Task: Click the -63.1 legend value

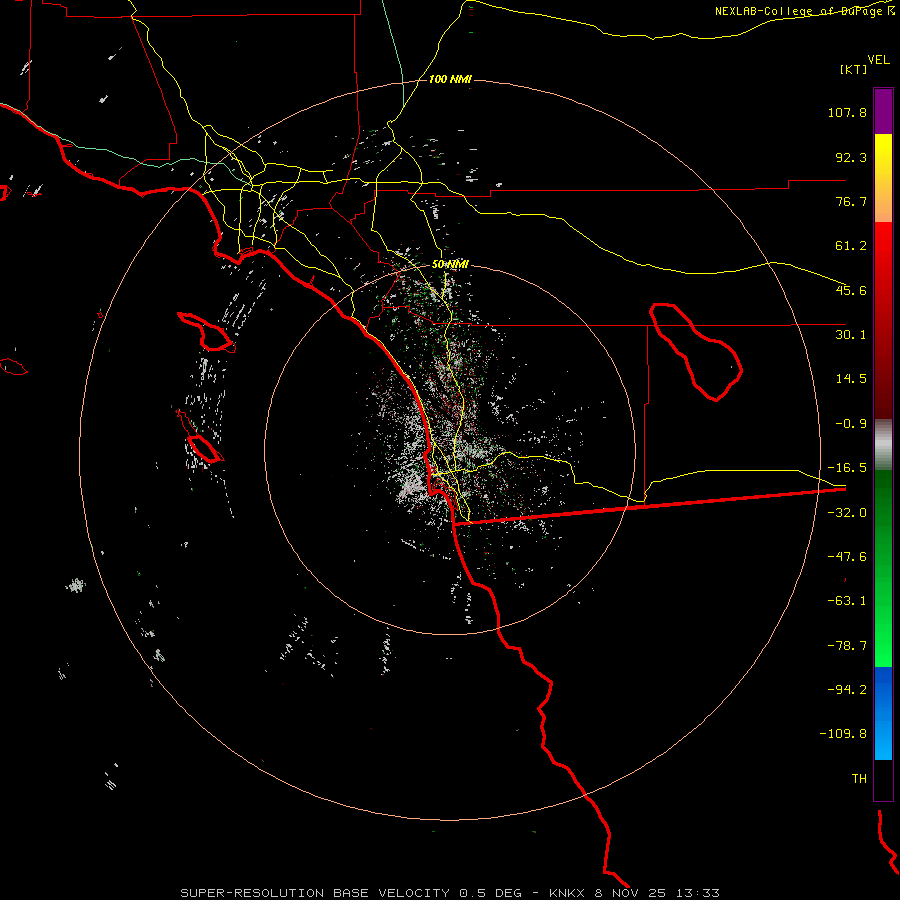Action: click(x=847, y=601)
